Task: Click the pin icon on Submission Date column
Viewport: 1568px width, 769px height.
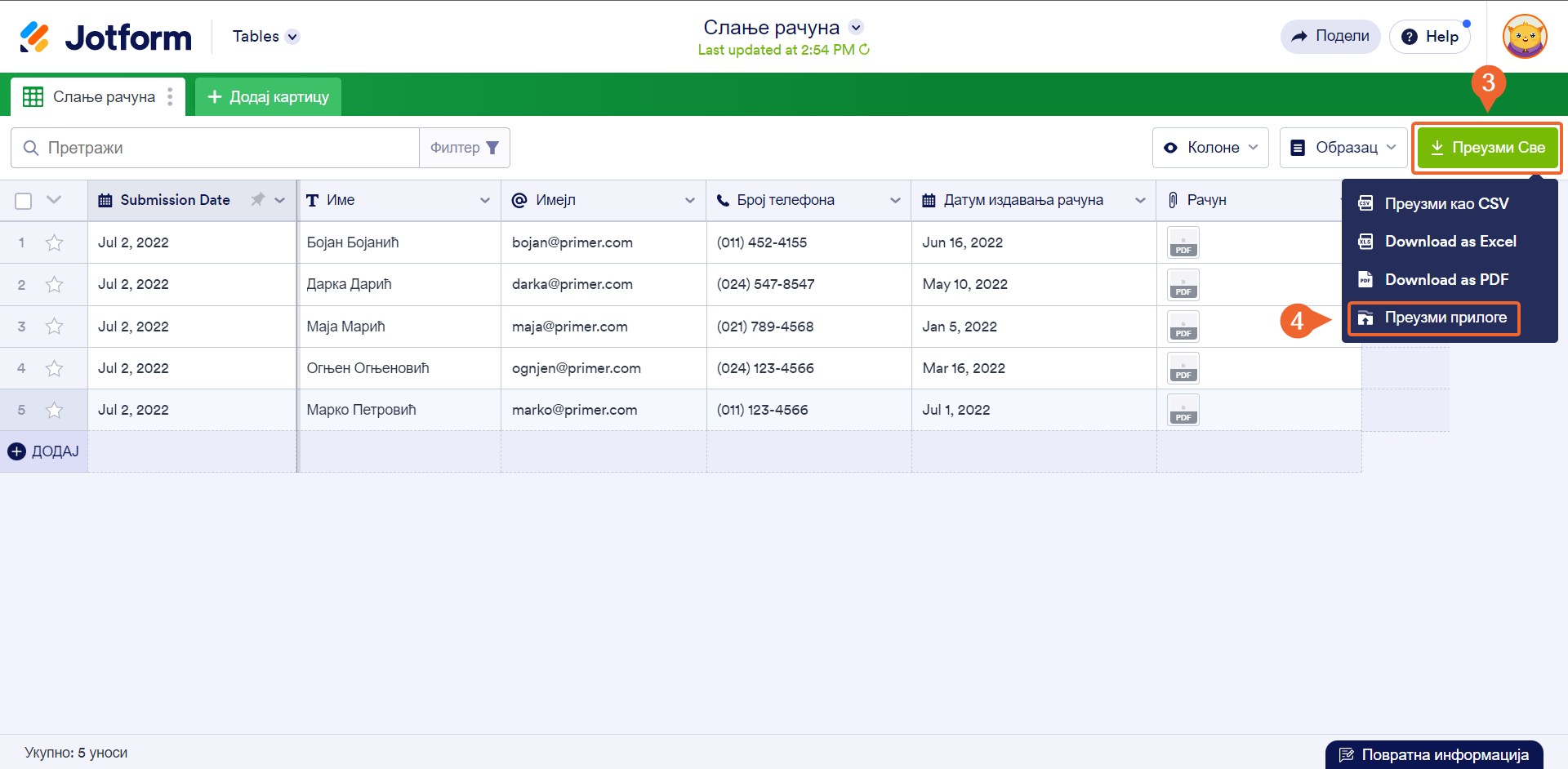Action: tap(258, 200)
